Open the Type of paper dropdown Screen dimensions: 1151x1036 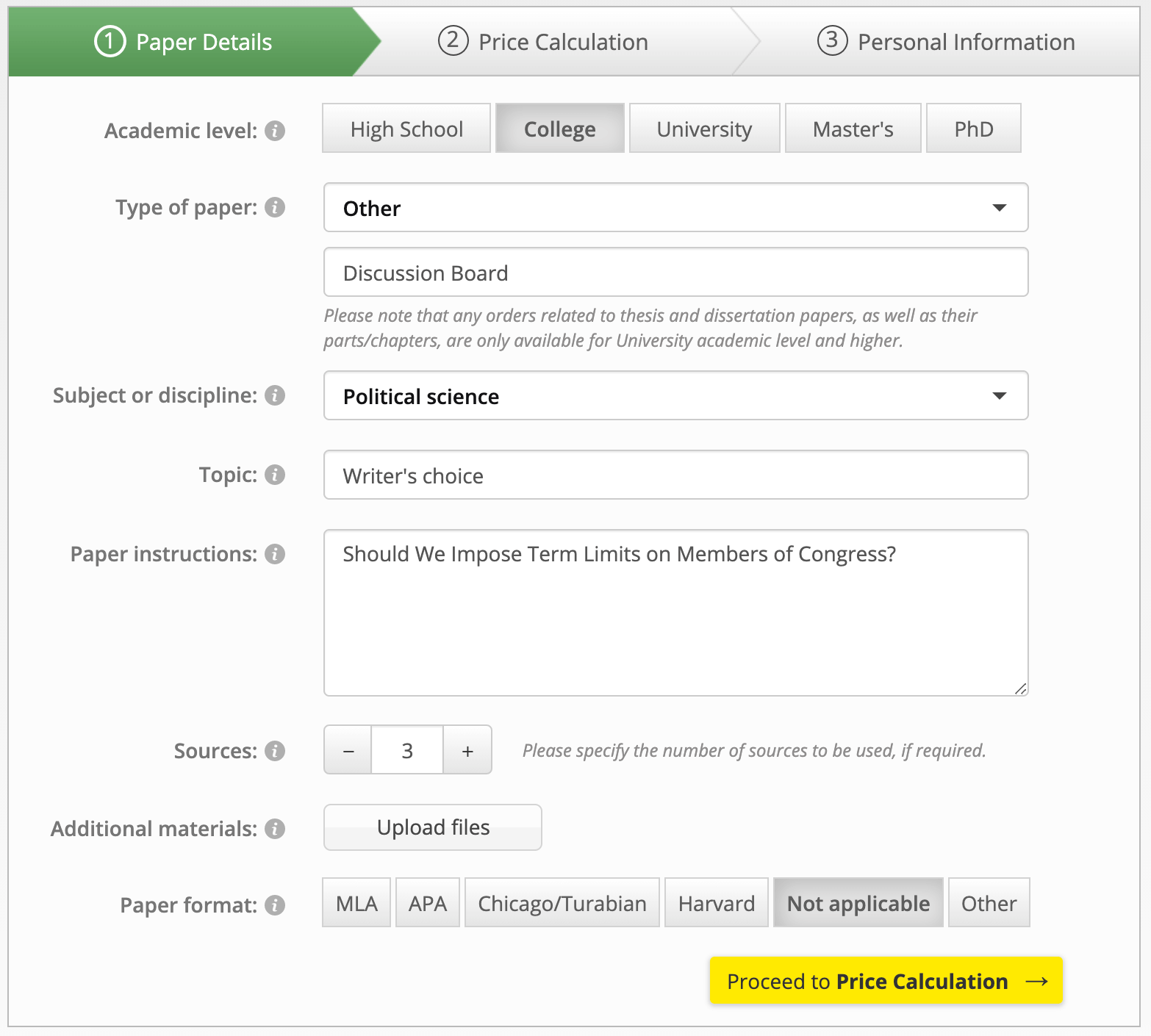(x=675, y=208)
